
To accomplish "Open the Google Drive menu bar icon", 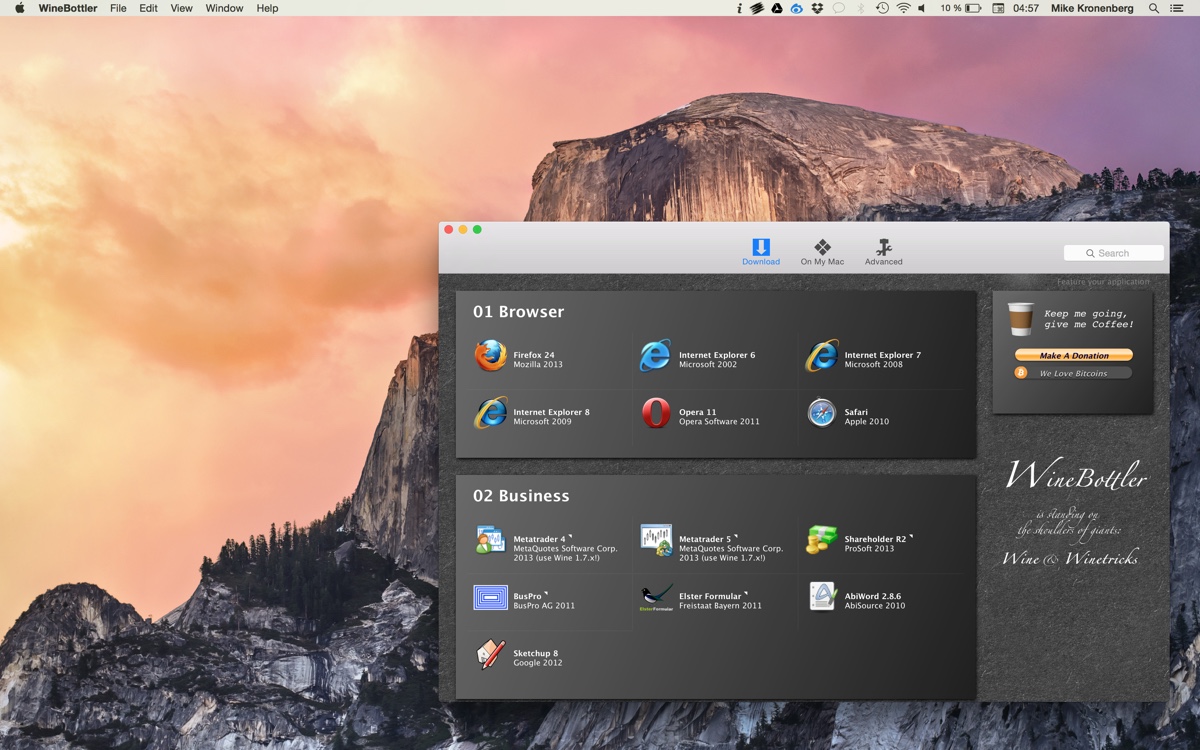I will point(777,8).
